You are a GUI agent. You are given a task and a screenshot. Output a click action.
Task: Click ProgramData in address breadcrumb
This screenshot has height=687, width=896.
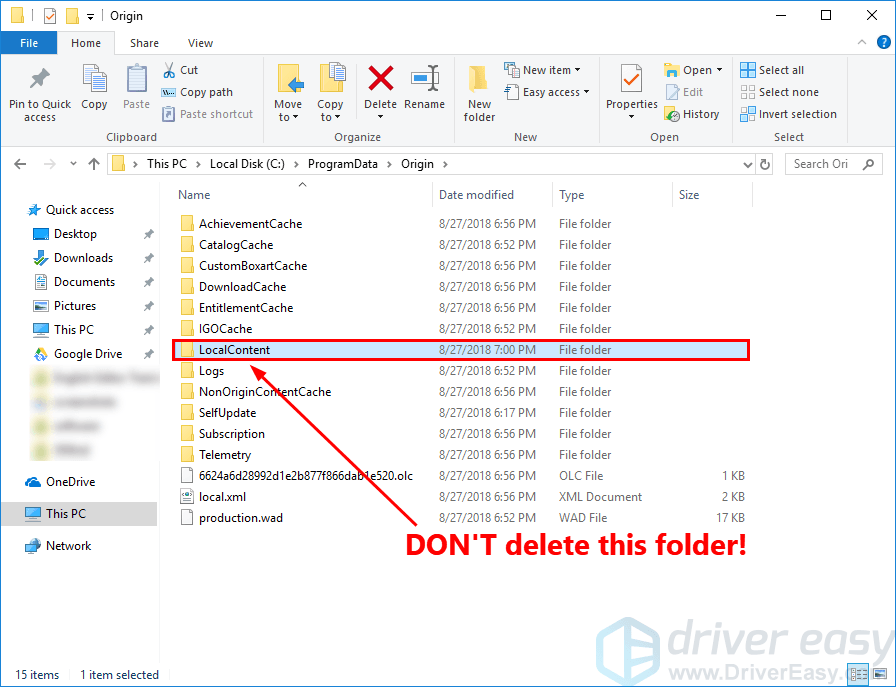(x=342, y=164)
